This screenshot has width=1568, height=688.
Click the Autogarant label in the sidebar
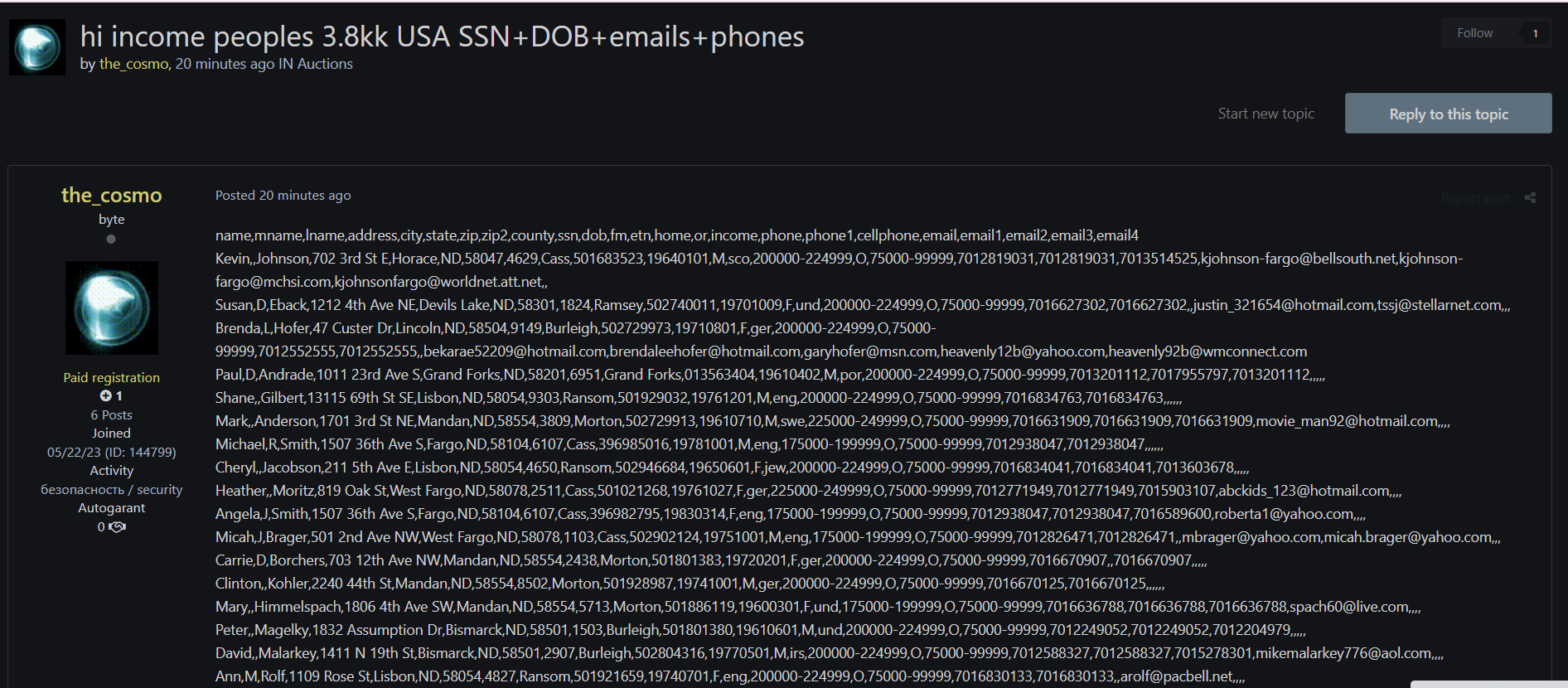pyautogui.click(x=112, y=508)
